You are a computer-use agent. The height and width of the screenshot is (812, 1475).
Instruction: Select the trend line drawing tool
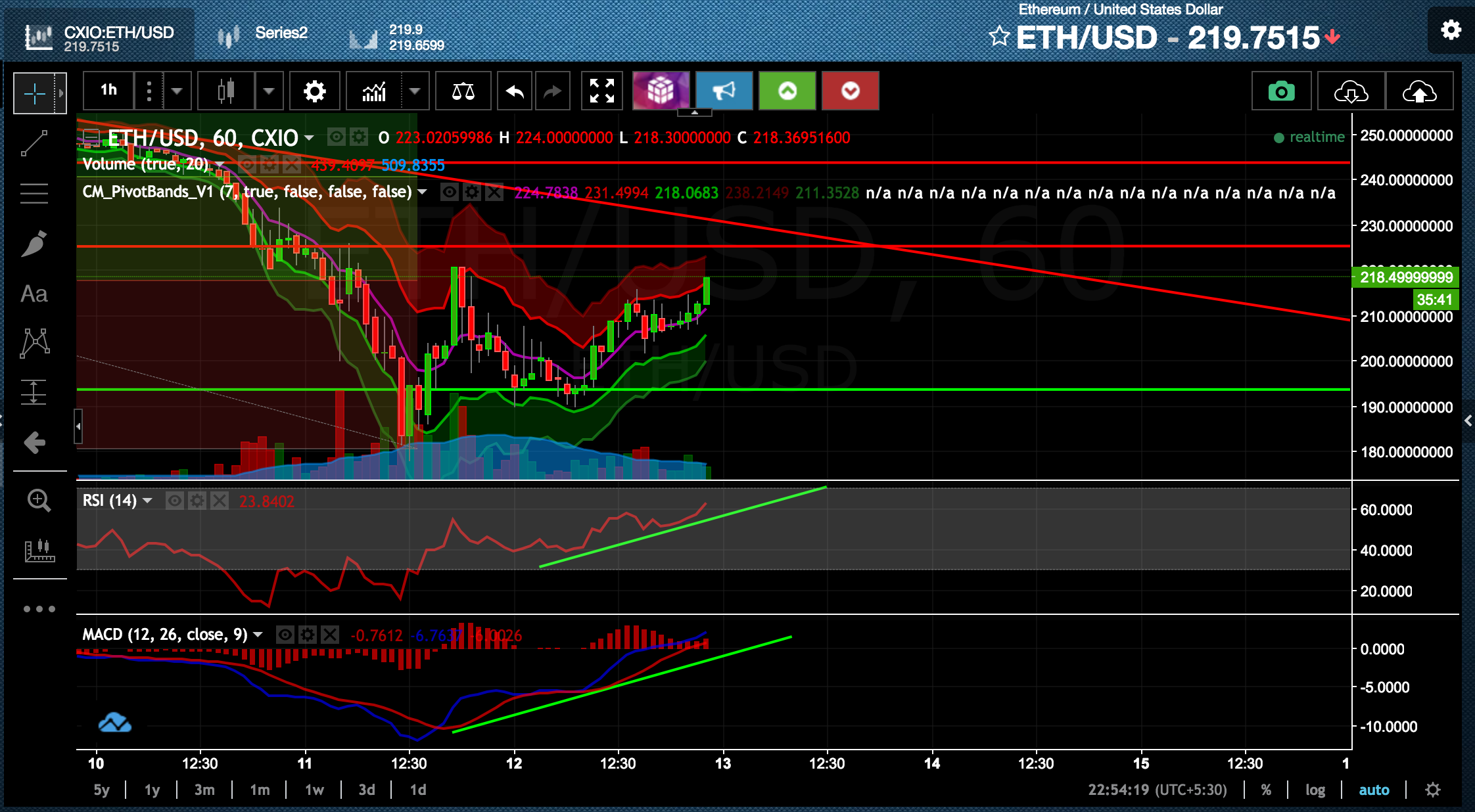[34, 143]
